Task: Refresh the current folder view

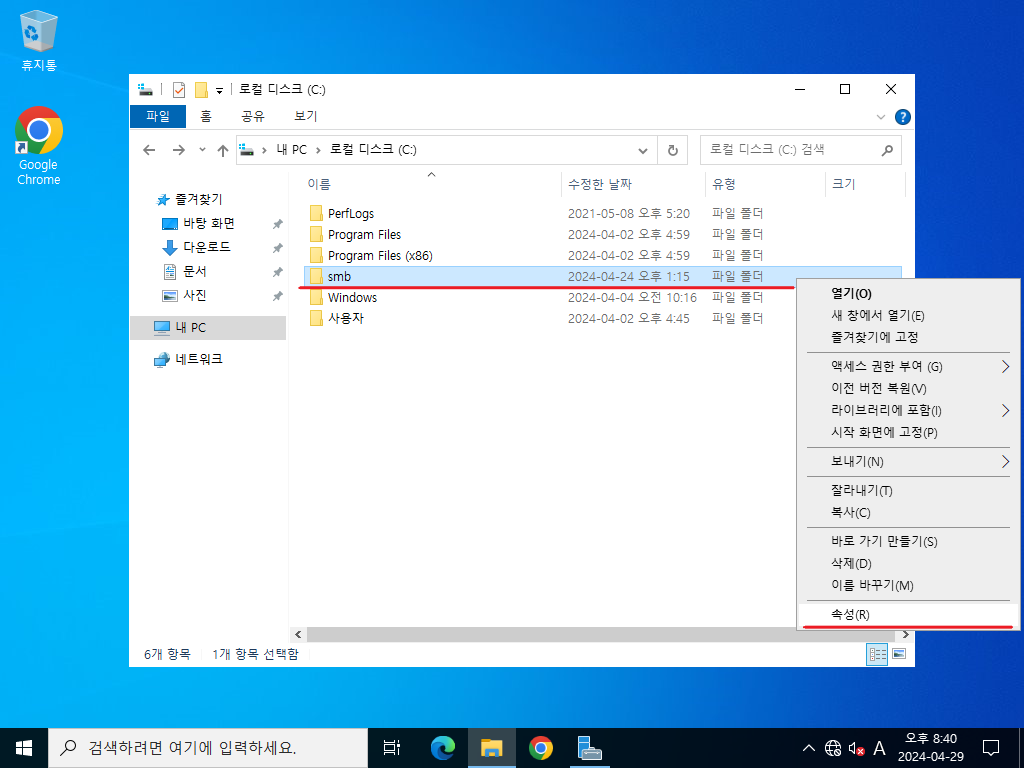Action: pyautogui.click(x=673, y=151)
